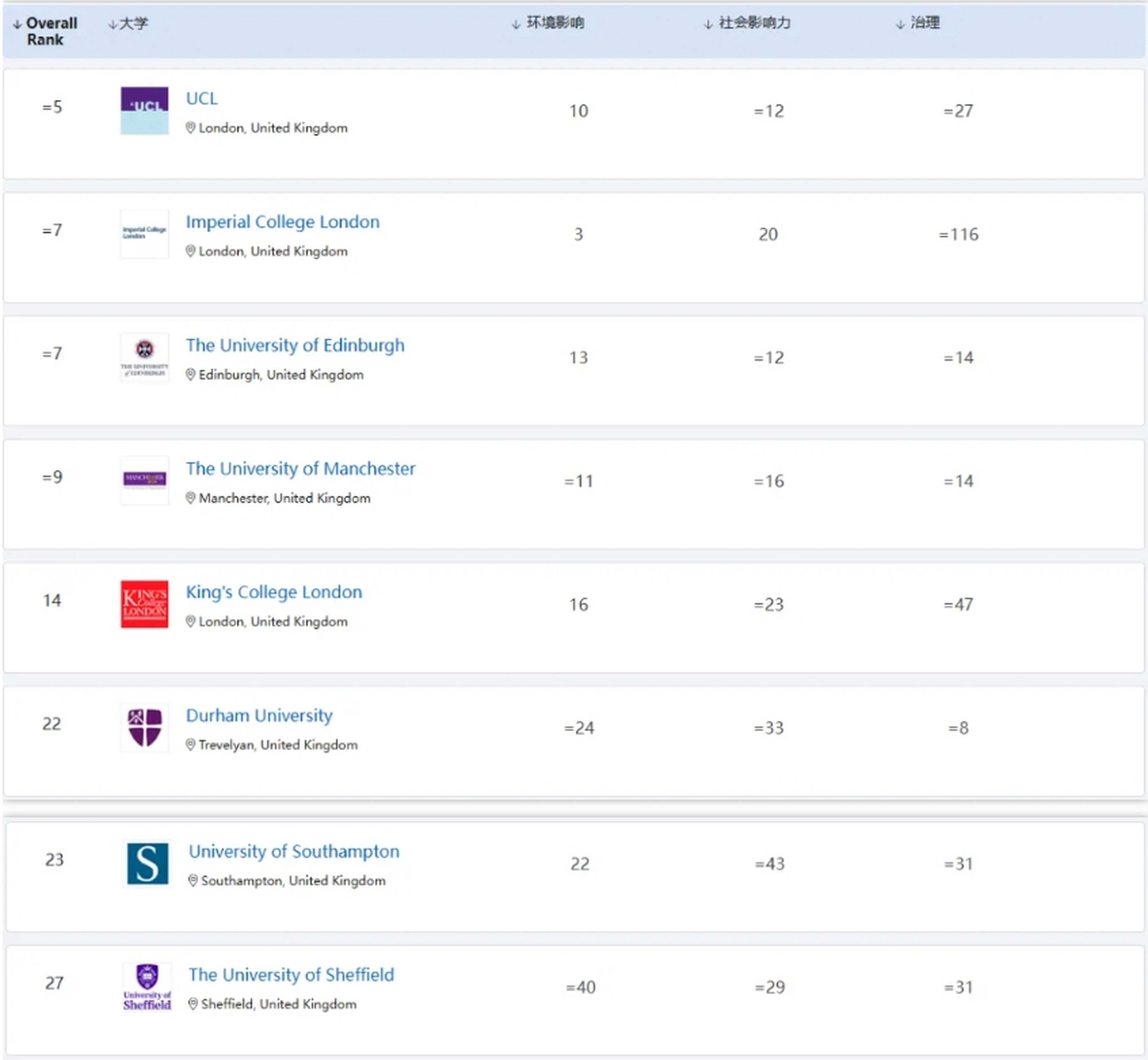Sort by 社会影响力 column header

747,23
